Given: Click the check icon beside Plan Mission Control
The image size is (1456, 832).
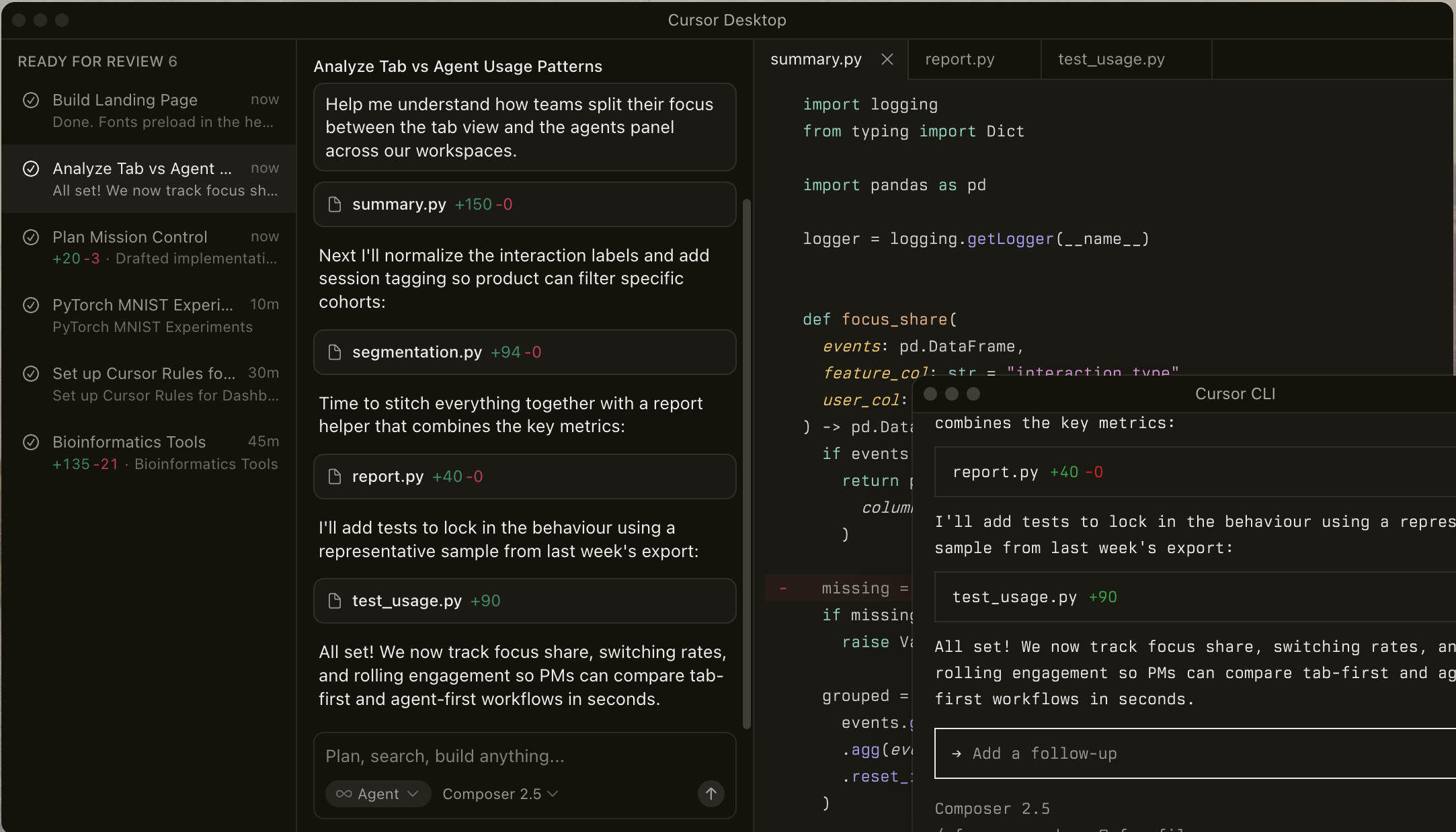Looking at the screenshot, I should coord(31,237).
